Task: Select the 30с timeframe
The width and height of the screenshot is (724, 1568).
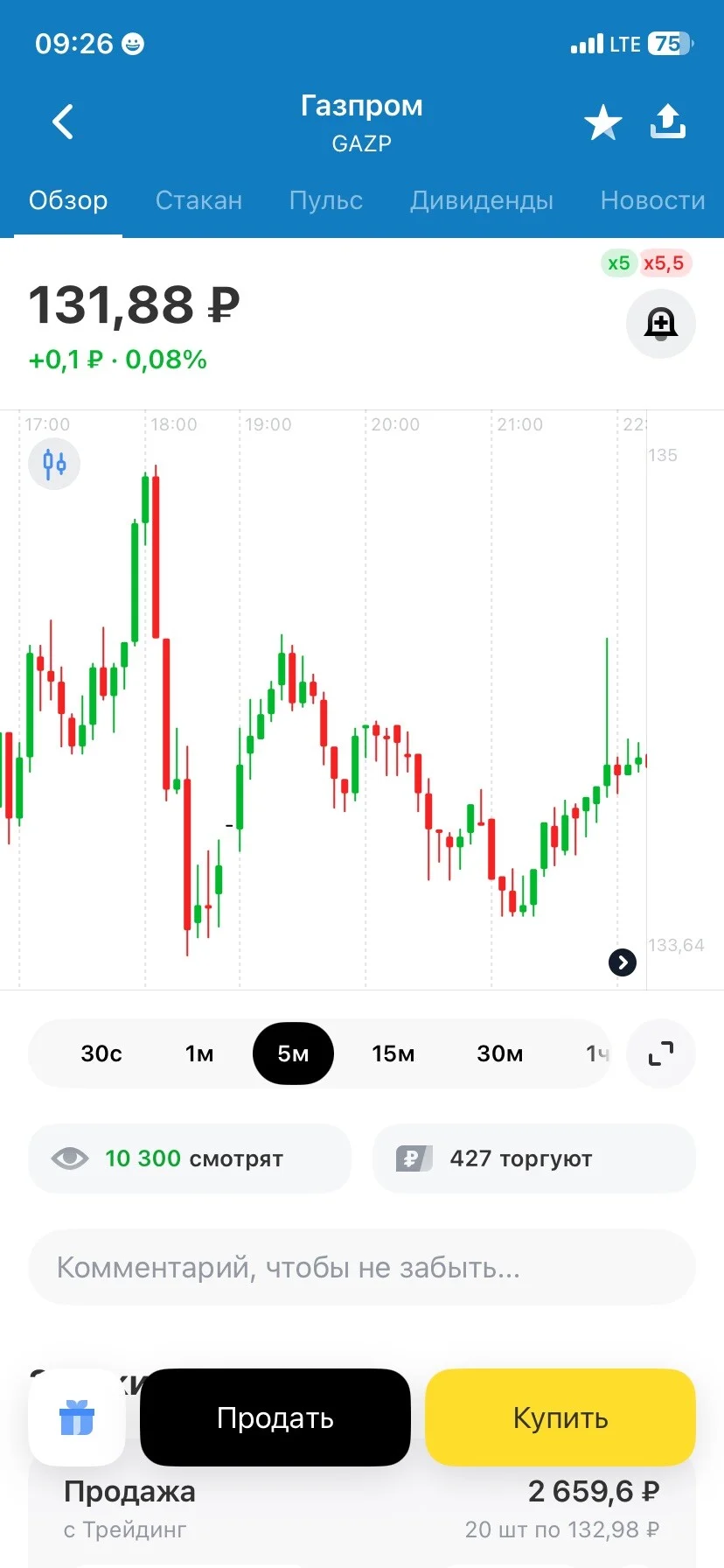Action: pyautogui.click(x=101, y=1053)
